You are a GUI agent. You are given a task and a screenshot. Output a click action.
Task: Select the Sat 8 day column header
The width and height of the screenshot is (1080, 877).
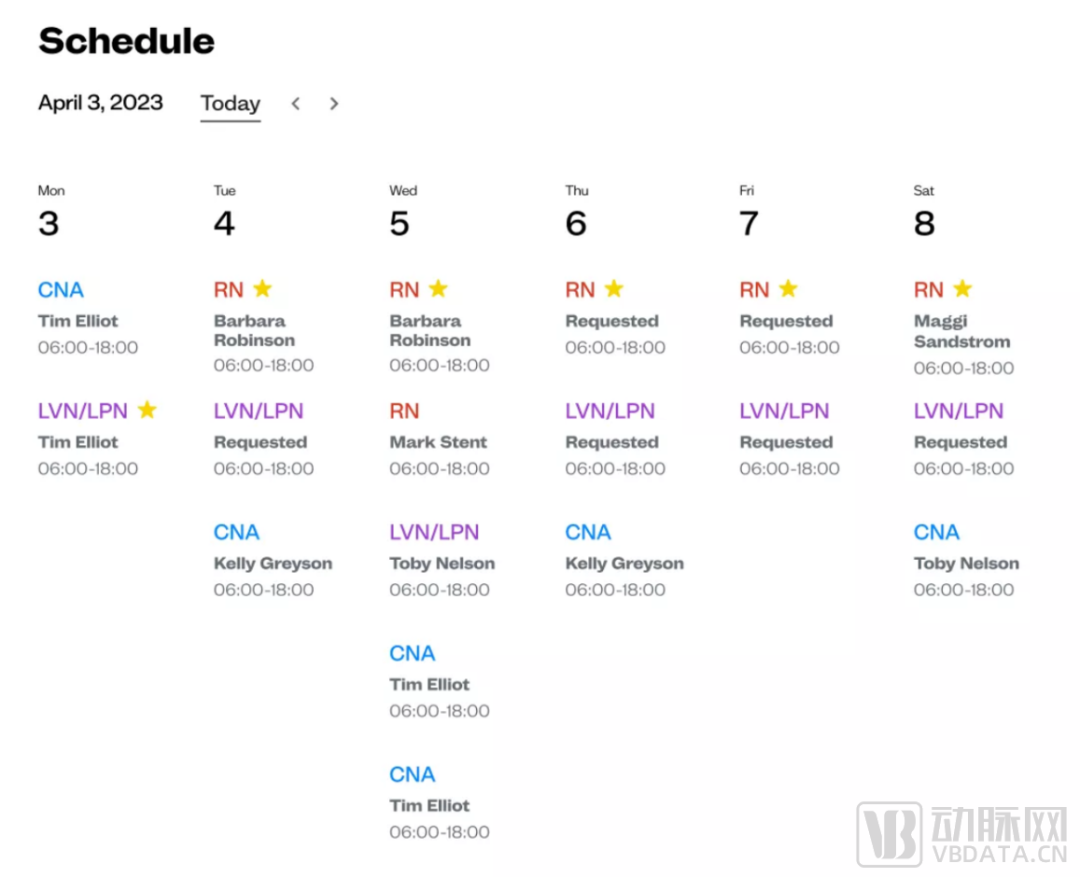[x=925, y=212]
